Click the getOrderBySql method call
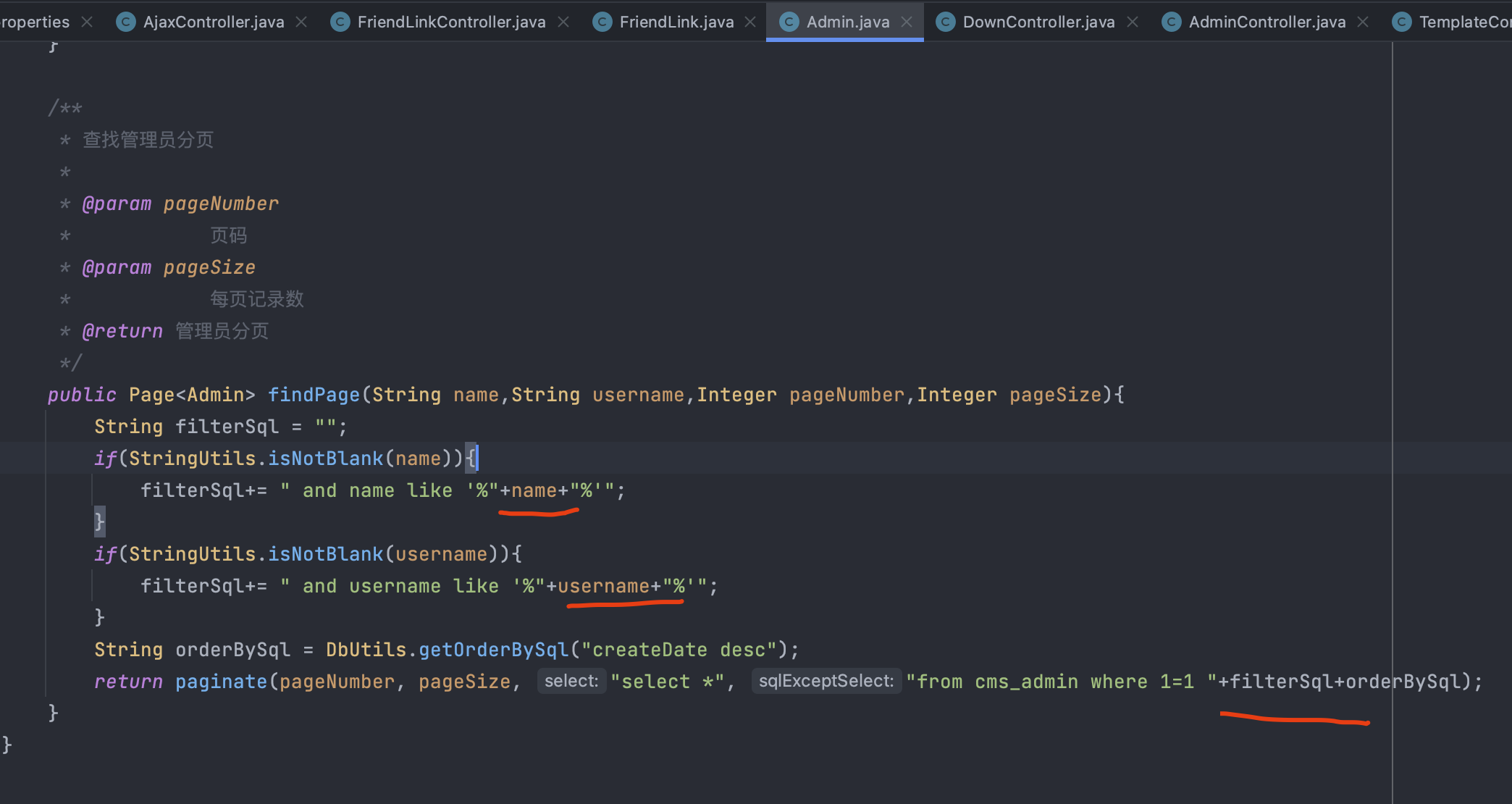The image size is (1512, 804). (x=493, y=650)
